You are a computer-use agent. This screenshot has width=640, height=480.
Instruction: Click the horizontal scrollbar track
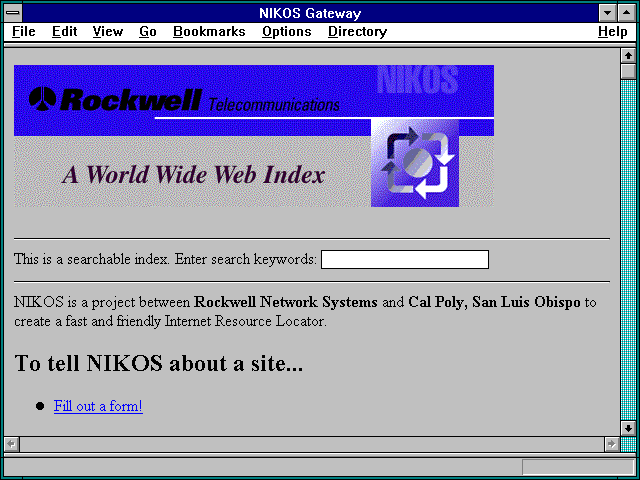pos(312,444)
